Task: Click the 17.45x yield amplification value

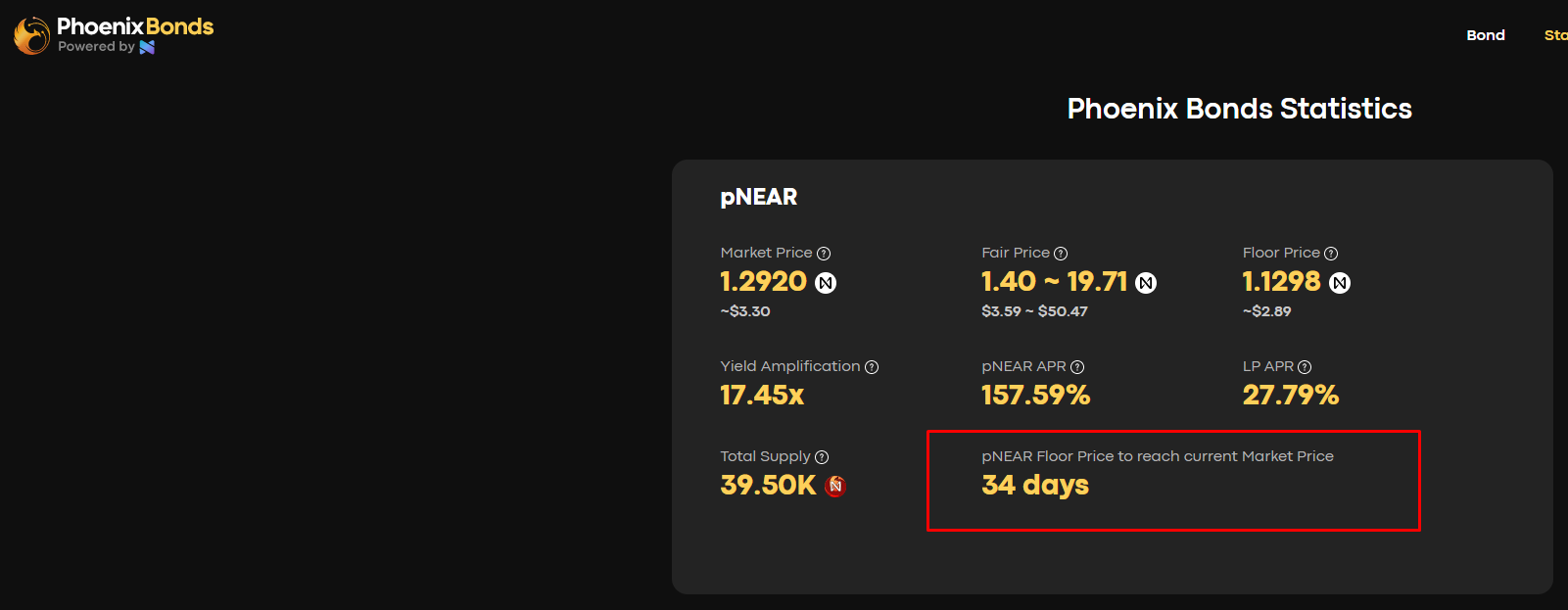Action: coord(762,395)
